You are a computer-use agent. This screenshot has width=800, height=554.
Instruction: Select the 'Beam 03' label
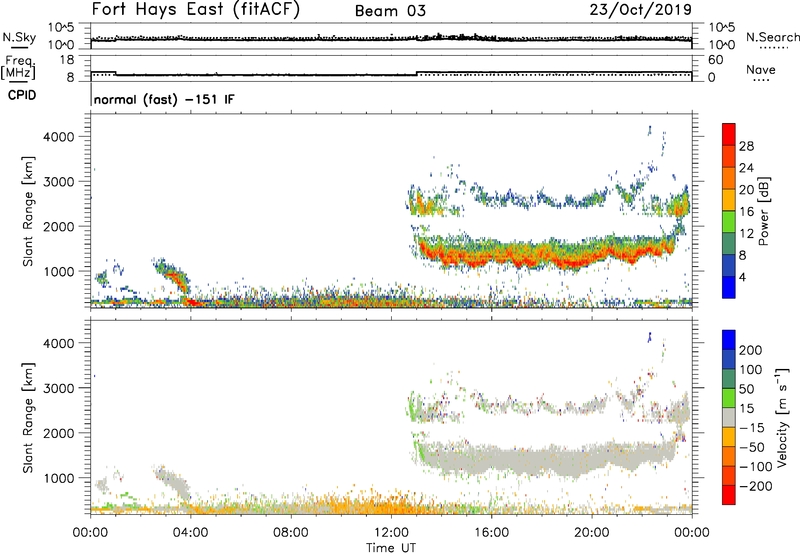click(x=390, y=11)
